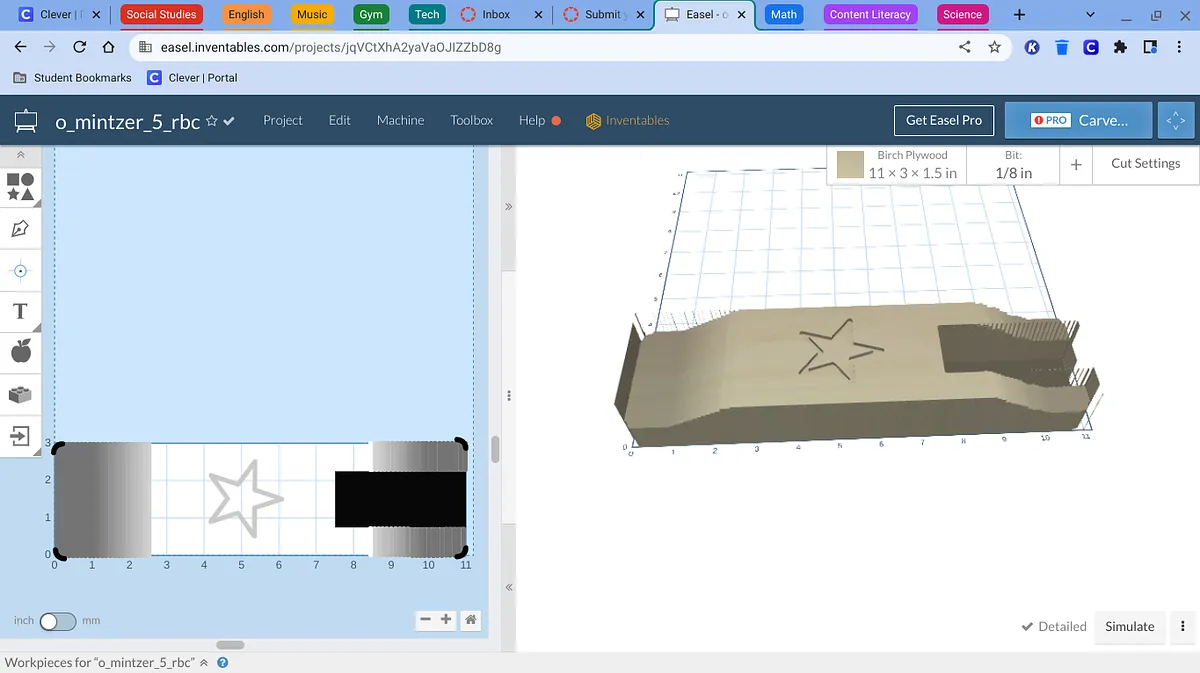
Task: Open the Icons library apple icon
Action: pos(20,352)
